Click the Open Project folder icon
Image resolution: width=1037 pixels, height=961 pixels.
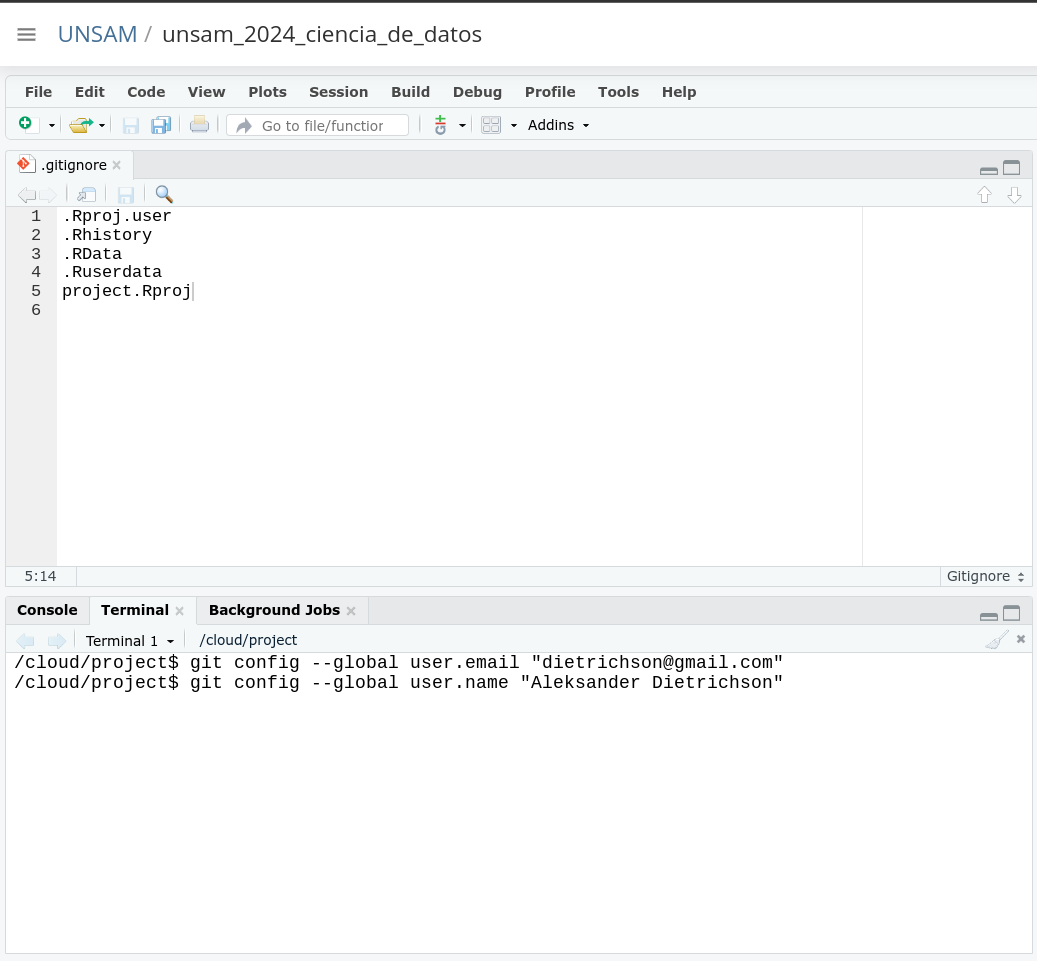(81, 125)
